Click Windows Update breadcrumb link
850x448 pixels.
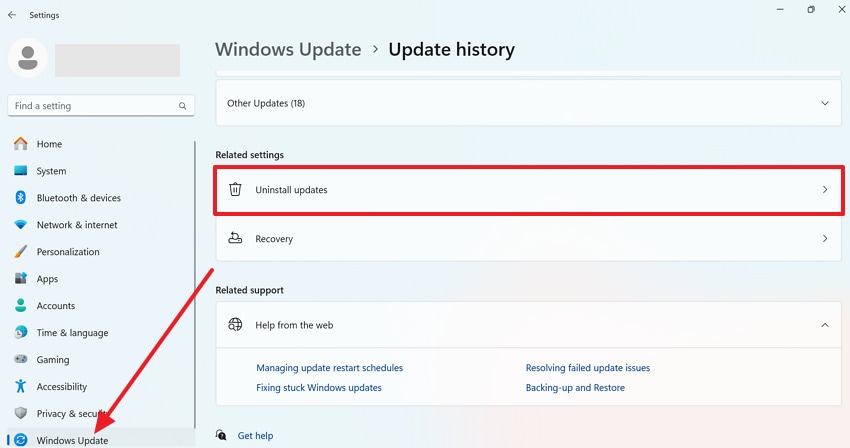click(x=288, y=49)
